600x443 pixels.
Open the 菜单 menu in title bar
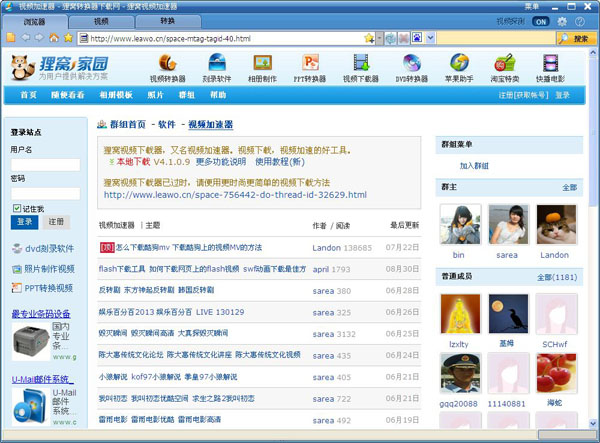tap(531, 6)
